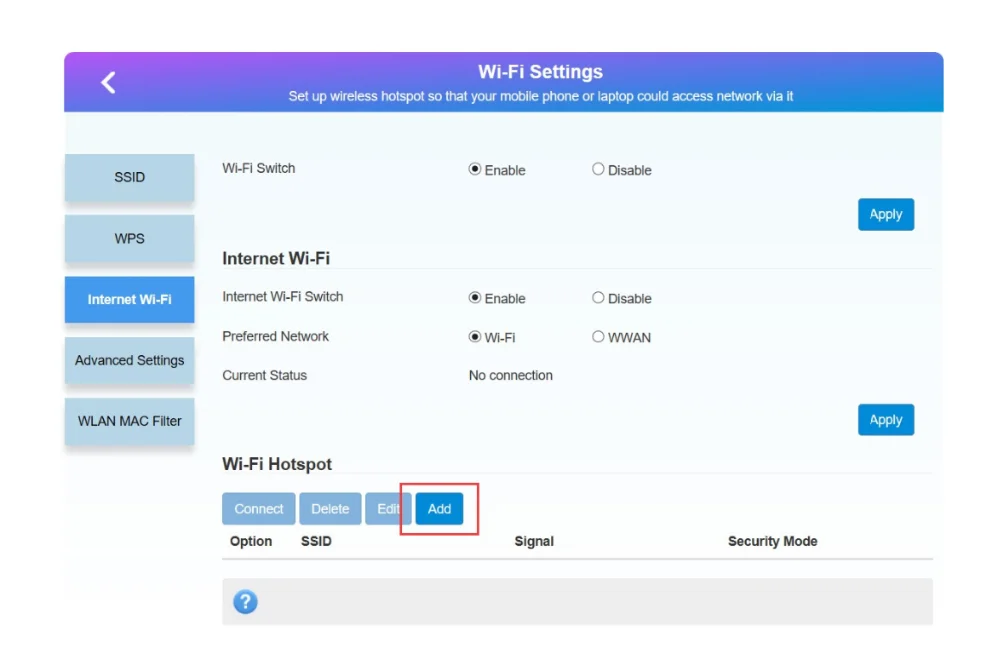Click the Delete hotspot button

(x=330, y=509)
